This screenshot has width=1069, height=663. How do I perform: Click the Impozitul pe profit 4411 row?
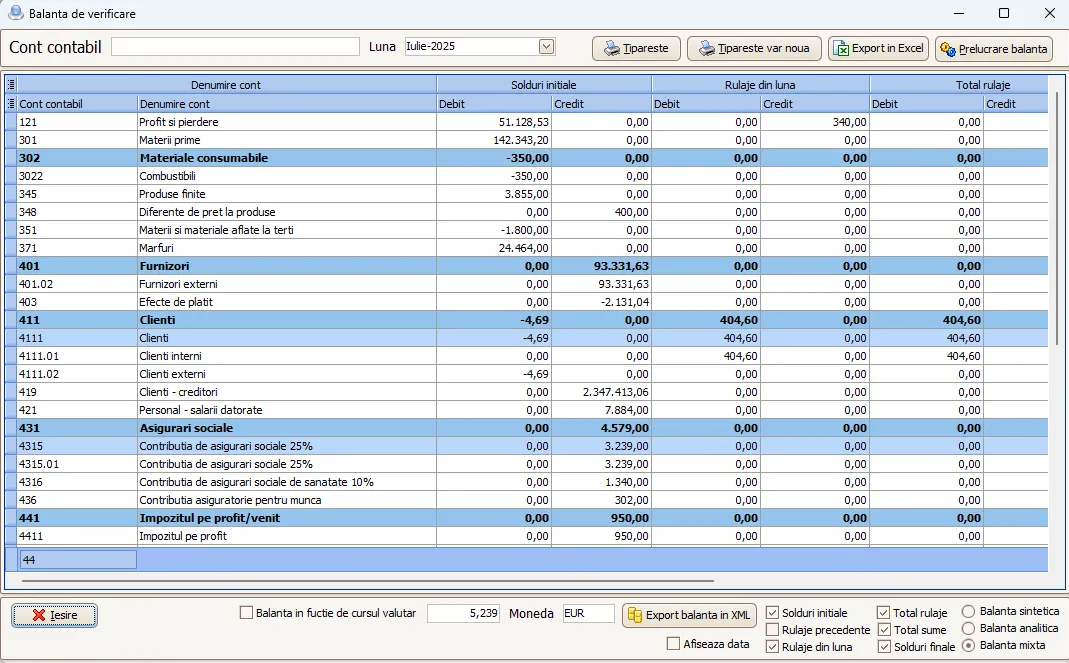(526, 536)
